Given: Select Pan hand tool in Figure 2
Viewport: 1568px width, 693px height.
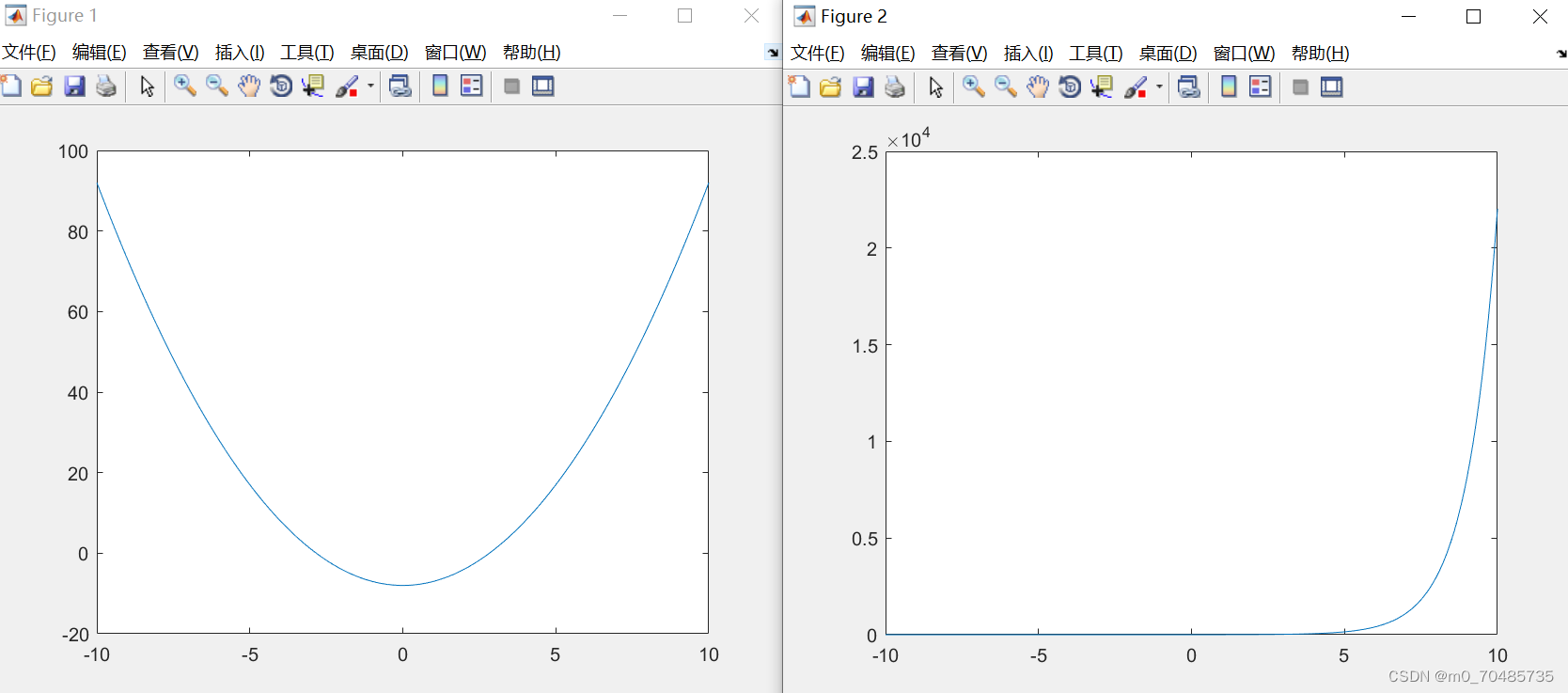Looking at the screenshot, I should pos(1037,87).
